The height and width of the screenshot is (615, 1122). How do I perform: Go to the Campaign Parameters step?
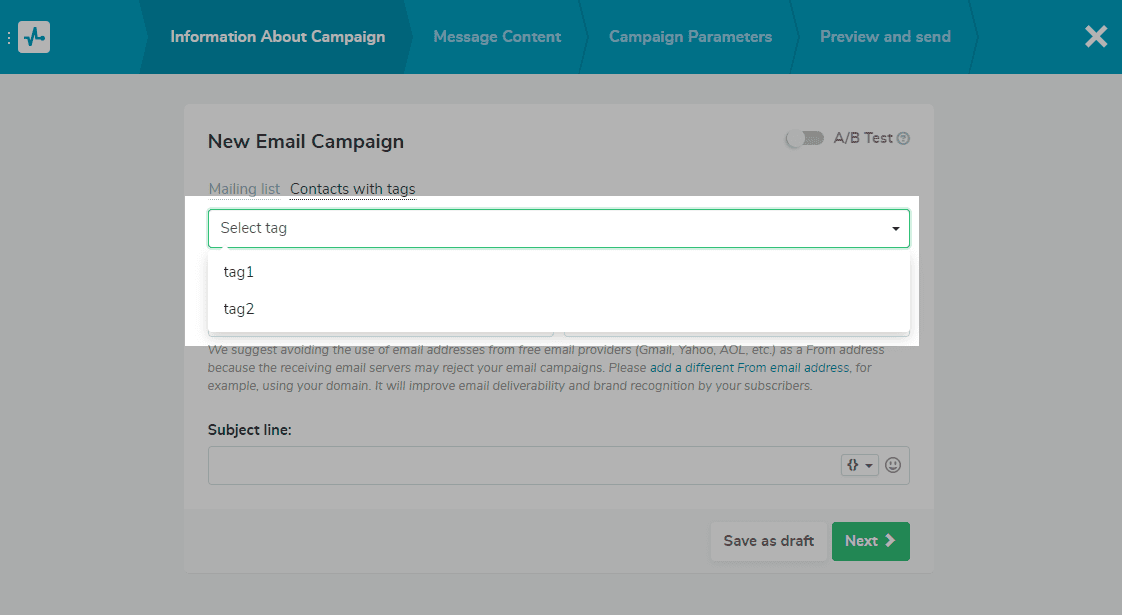[x=690, y=37]
